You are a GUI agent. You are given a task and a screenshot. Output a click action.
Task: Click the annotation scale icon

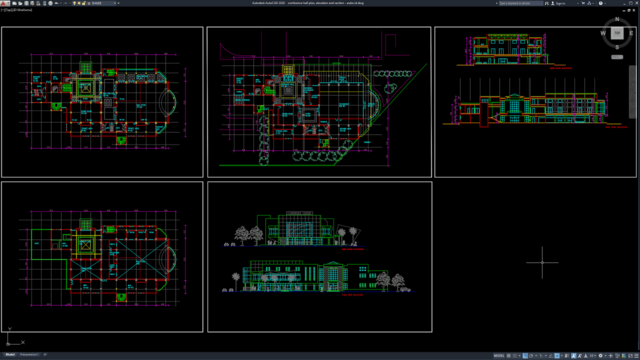pos(586,356)
